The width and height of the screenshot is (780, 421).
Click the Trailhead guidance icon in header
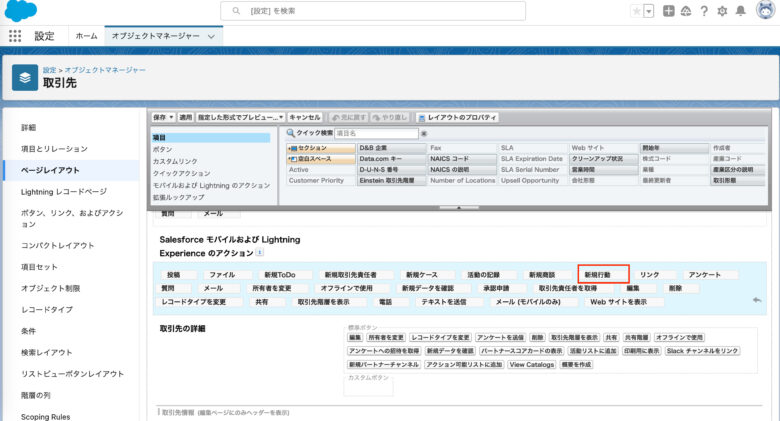[686, 11]
